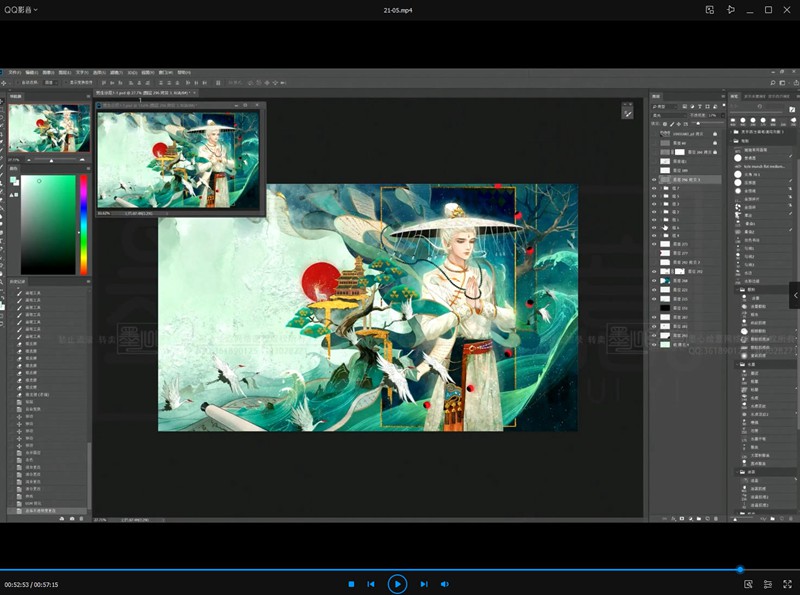800x595 pixels.
Task: Open the Photoshop 文件 menu
Action: (x=13, y=73)
